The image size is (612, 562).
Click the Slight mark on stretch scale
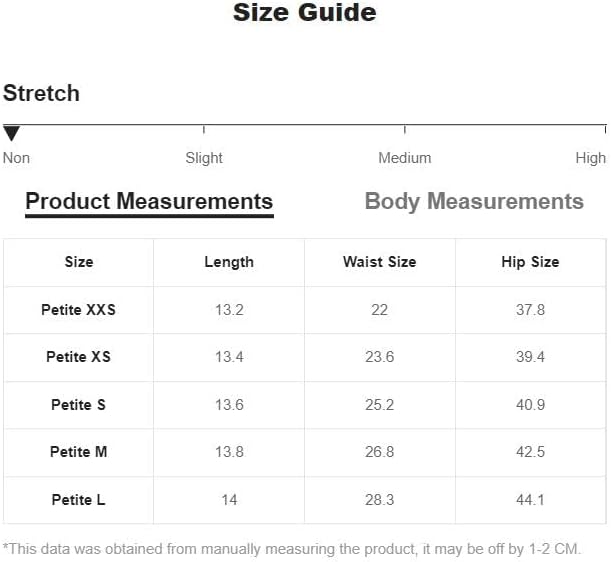click(x=204, y=158)
